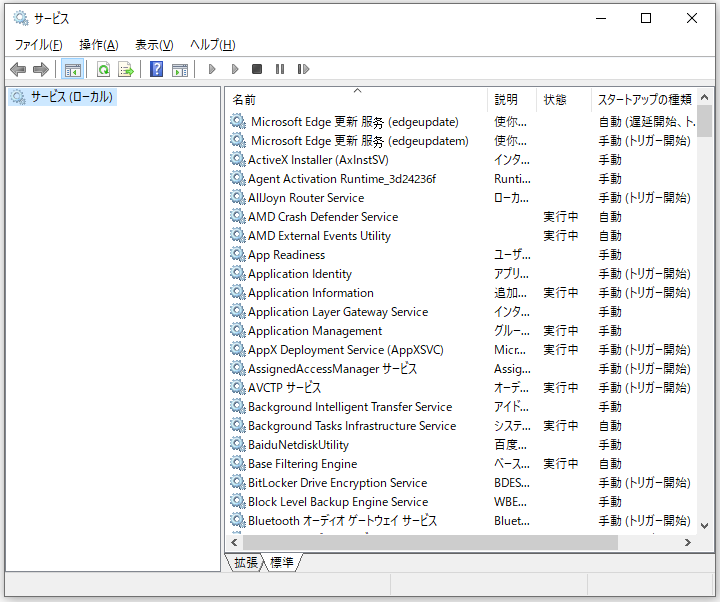Click 百度... description of BaiduNetdiskUtility
The height and width of the screenshot is (602, 720).
[510, 445]
